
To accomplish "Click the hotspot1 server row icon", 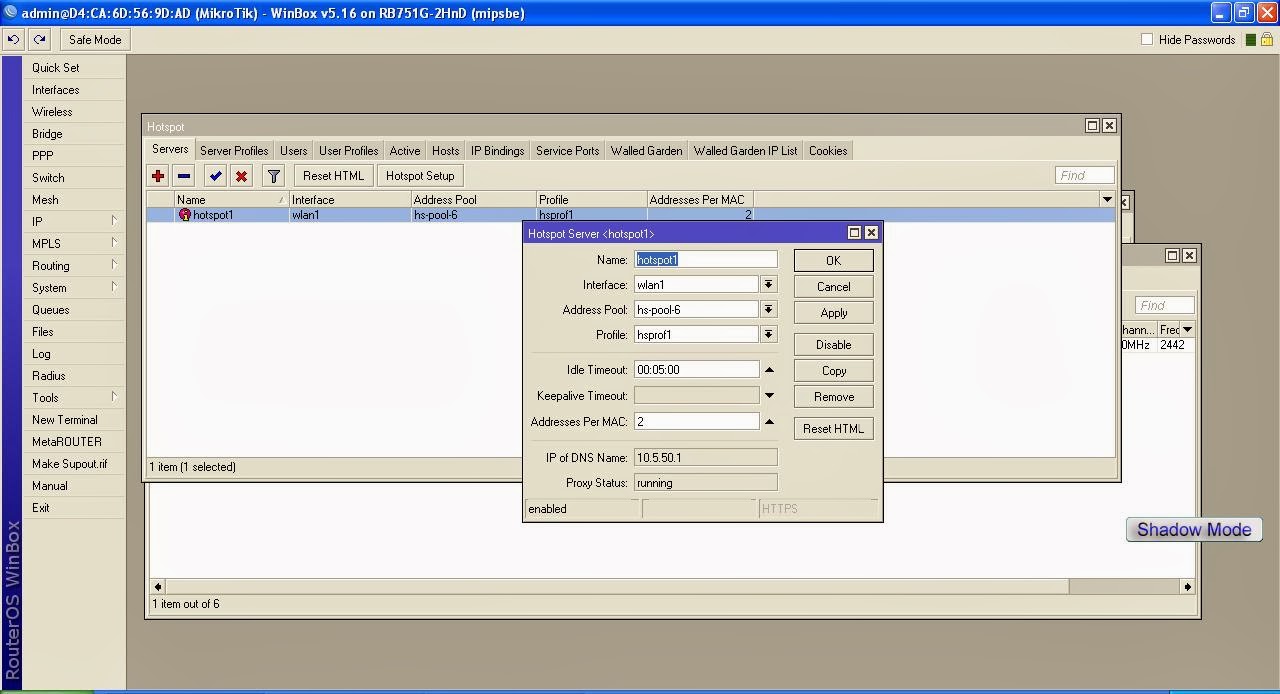I will click(x=184, y=215).
